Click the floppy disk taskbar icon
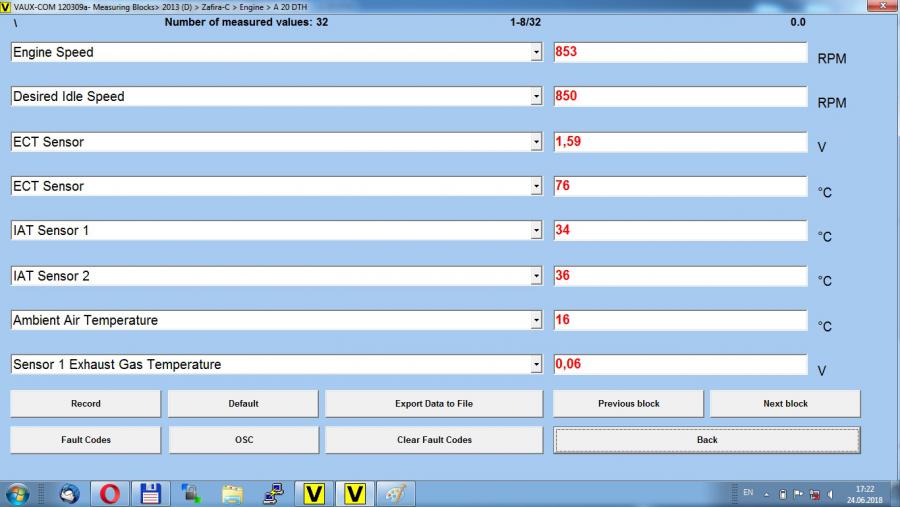The image size is (900, 507). (150, 492)
